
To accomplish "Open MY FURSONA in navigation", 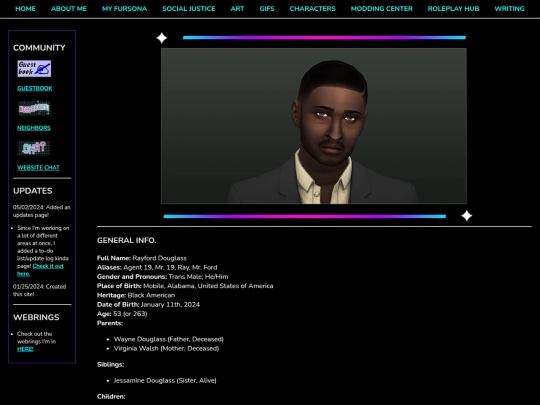I will pos(124,9).
